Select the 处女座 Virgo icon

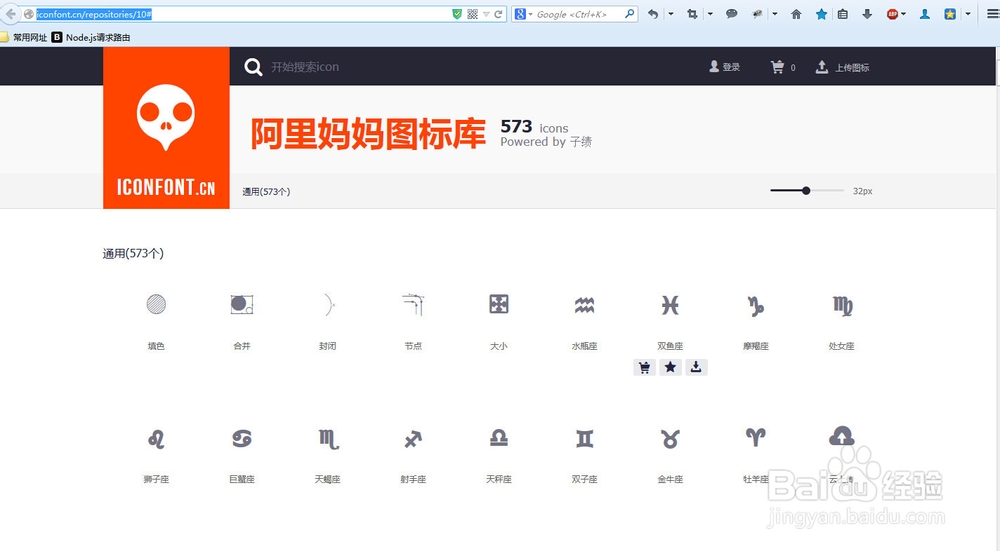coord(842,306)
